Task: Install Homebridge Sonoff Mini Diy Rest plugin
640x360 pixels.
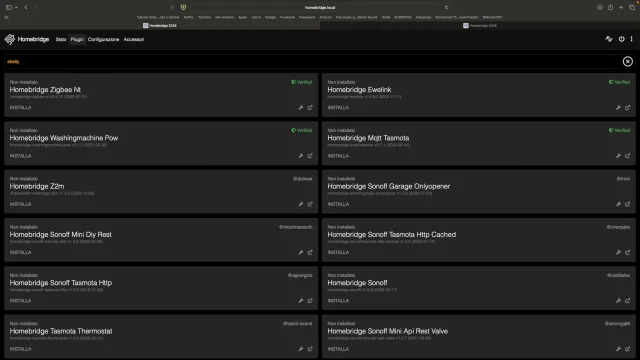Action: pyautogui.click(x=20, y=253)
